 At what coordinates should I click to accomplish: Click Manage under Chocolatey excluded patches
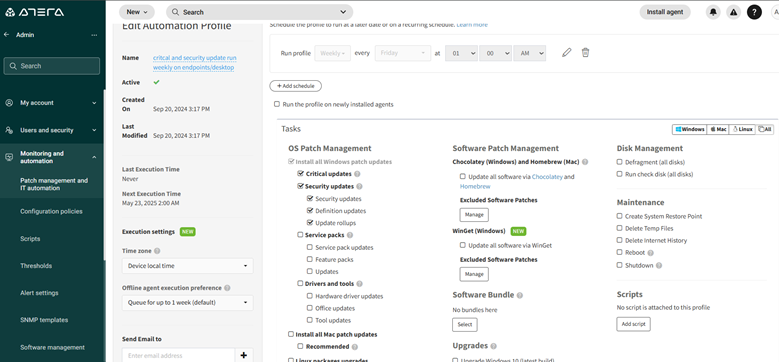click(474, 215)
